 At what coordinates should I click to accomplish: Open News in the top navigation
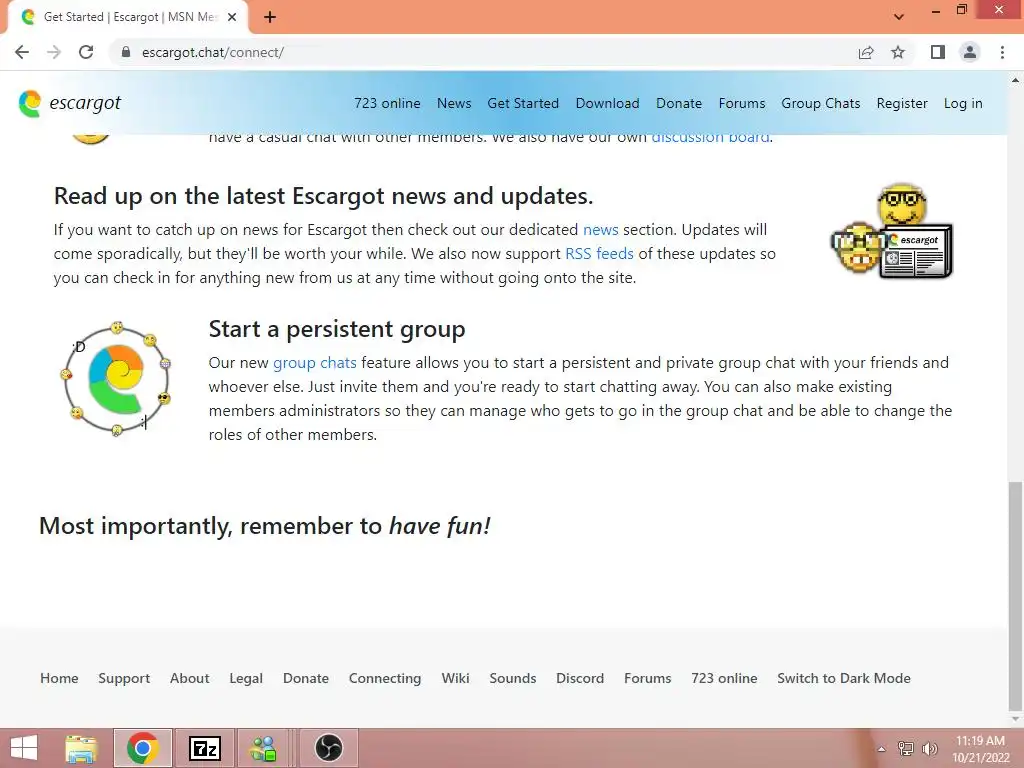454,103
